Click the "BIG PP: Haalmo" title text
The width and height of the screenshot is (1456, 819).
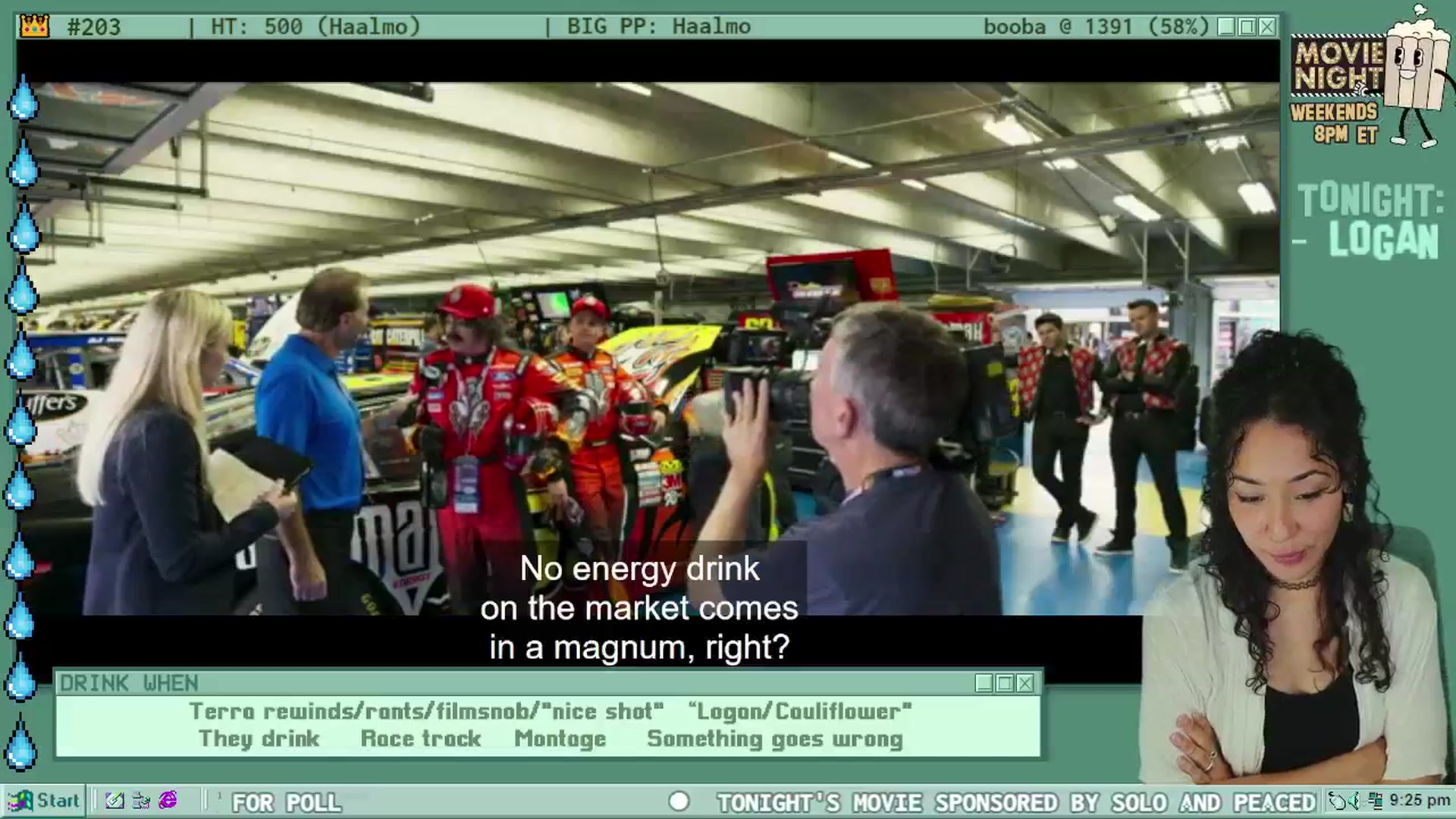(x=659, y=27)
